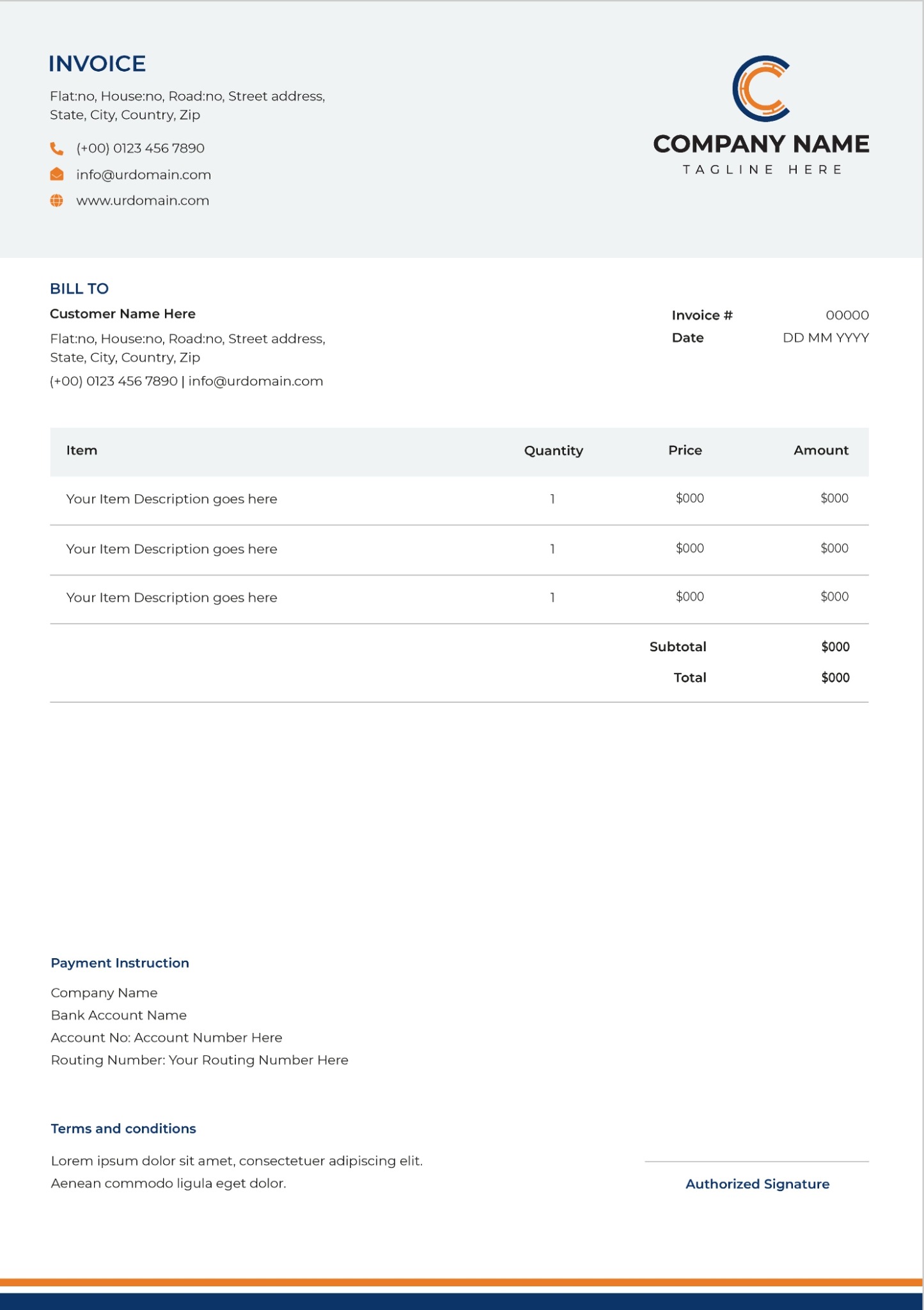The height and width of the screenshot is (1310, 924).
Task: Click the Routing Number line
Action: (x=200, y=1060)
